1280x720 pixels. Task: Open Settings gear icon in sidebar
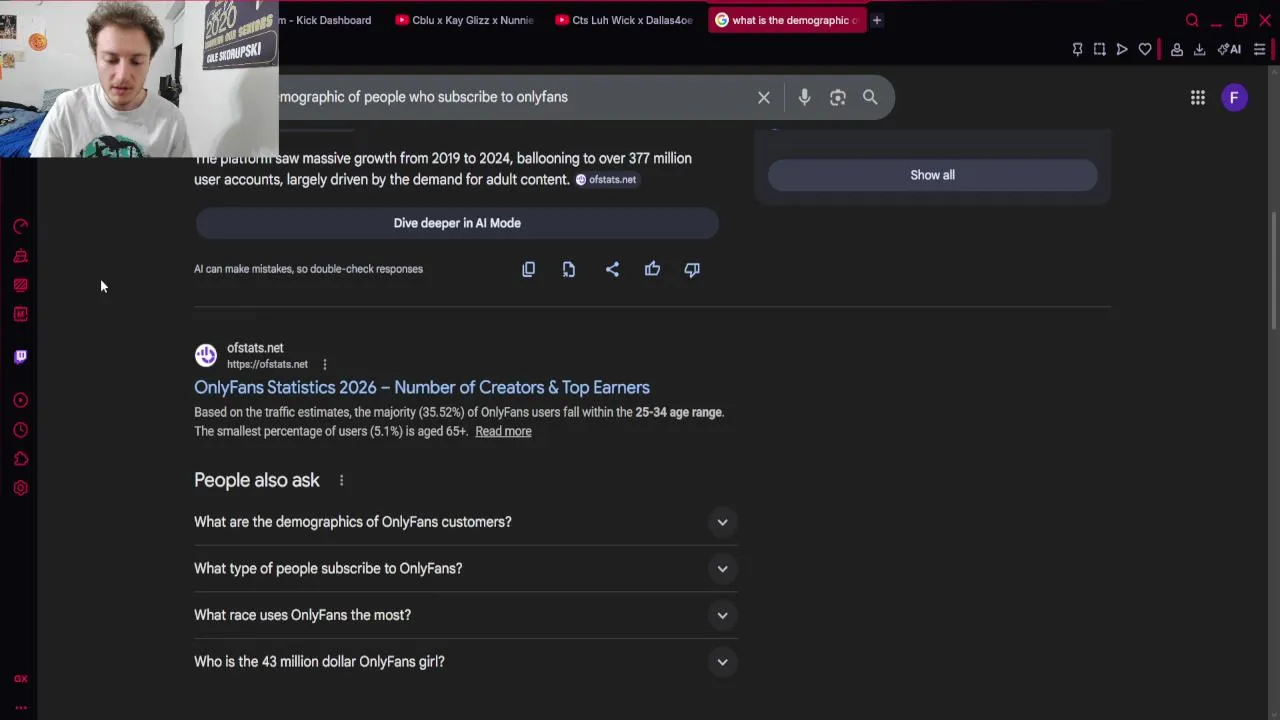click(20, 488)
